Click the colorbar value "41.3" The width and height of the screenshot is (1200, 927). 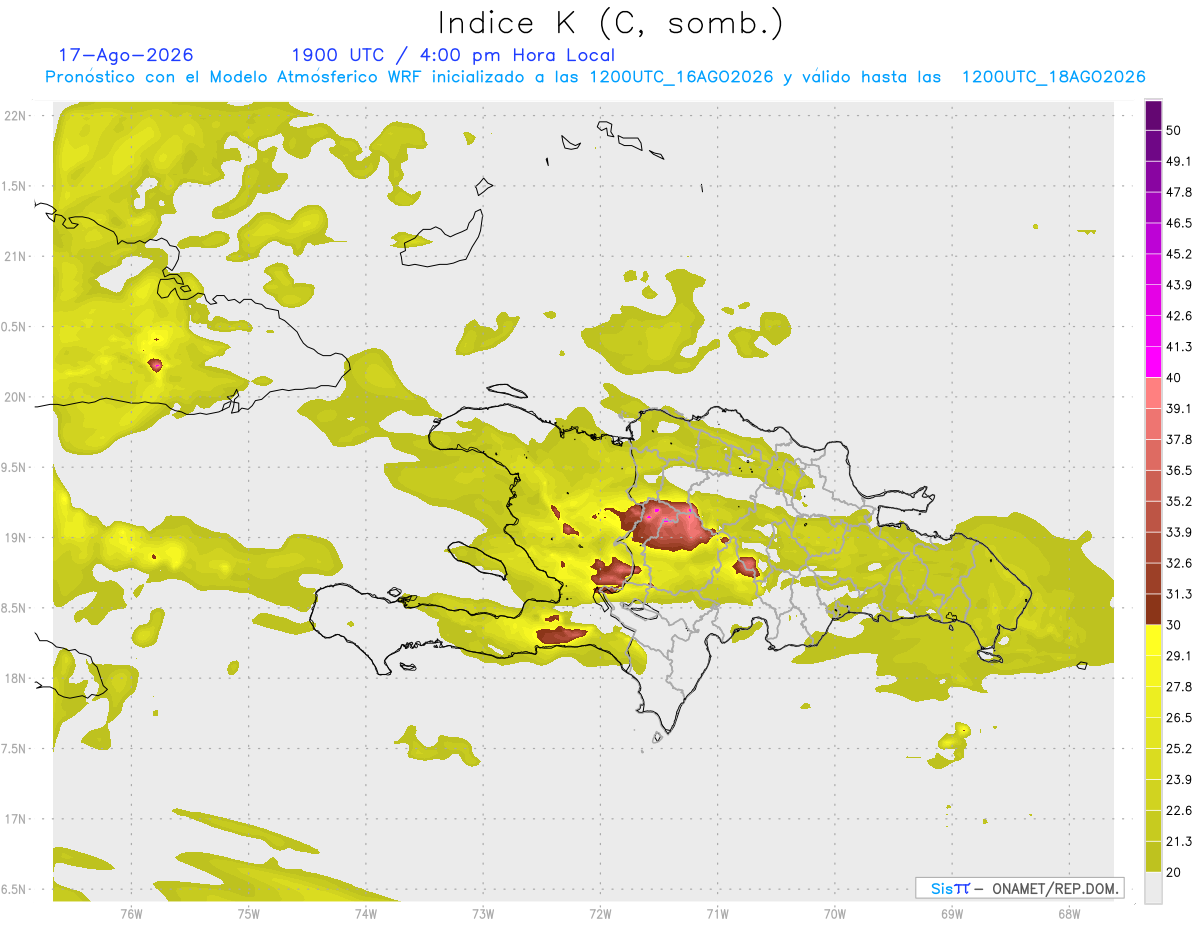pyautogui.click(x=1180, y=347)
